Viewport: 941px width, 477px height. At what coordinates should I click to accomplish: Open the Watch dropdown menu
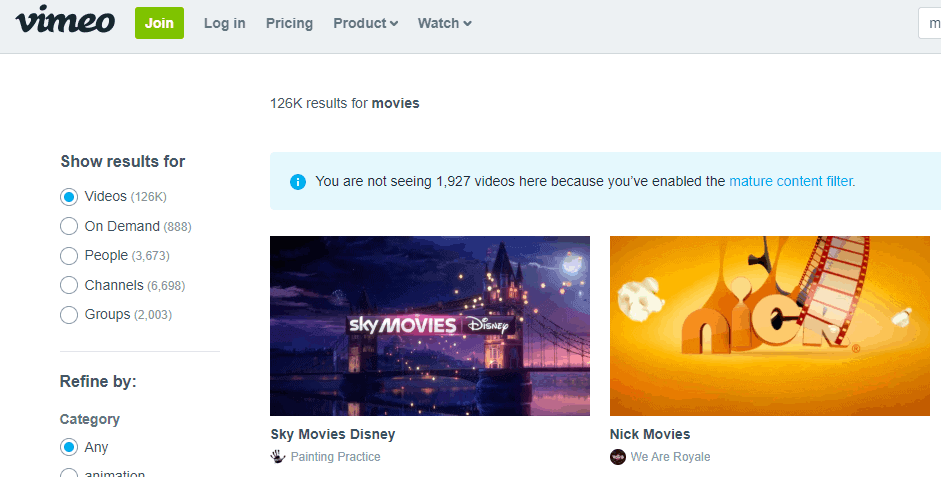[x=445, y=23]
